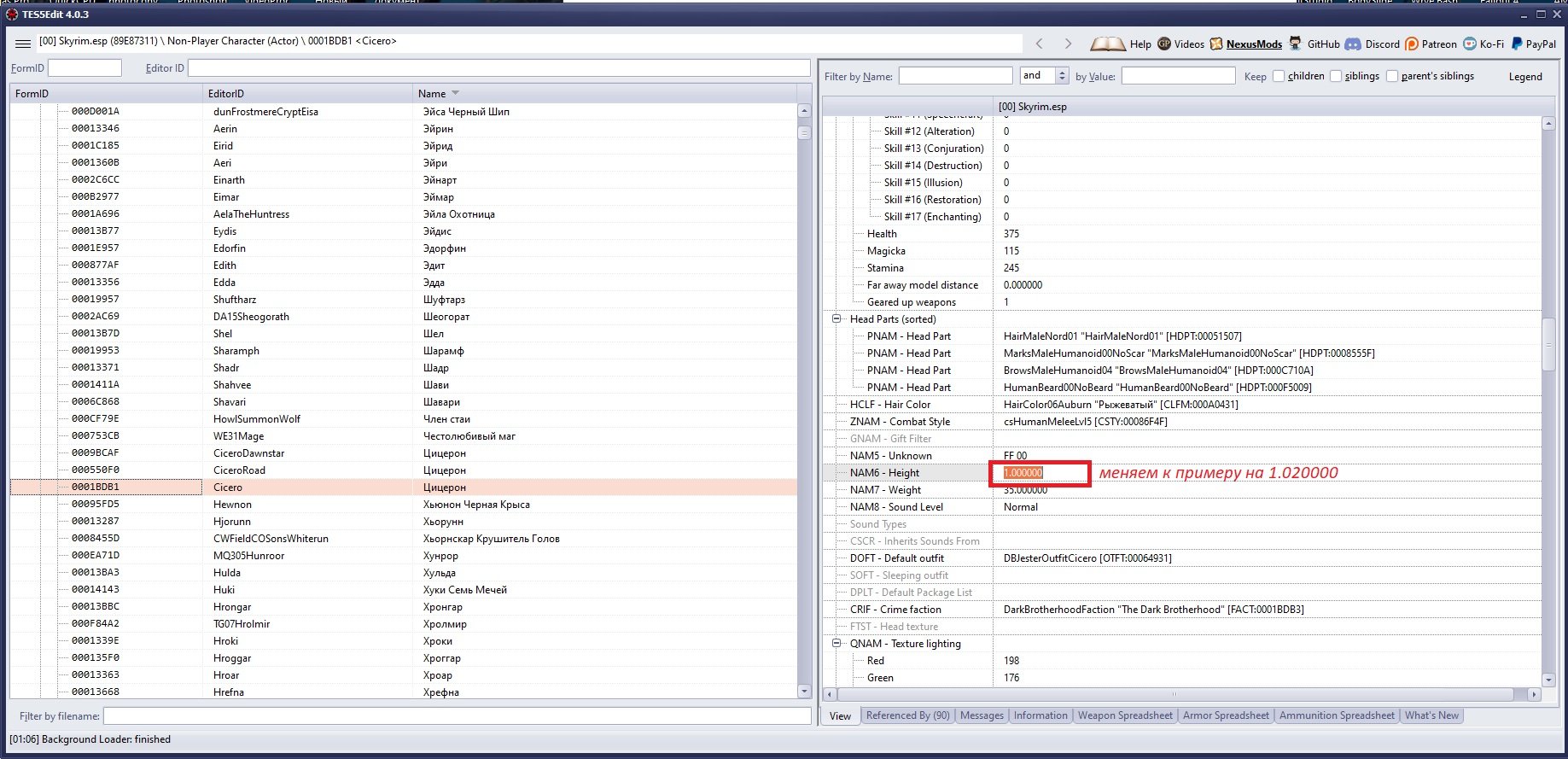This screenshot has width=1568, height=759.
Task: Open the hamburger menu icon
Action: pos(23,43)
